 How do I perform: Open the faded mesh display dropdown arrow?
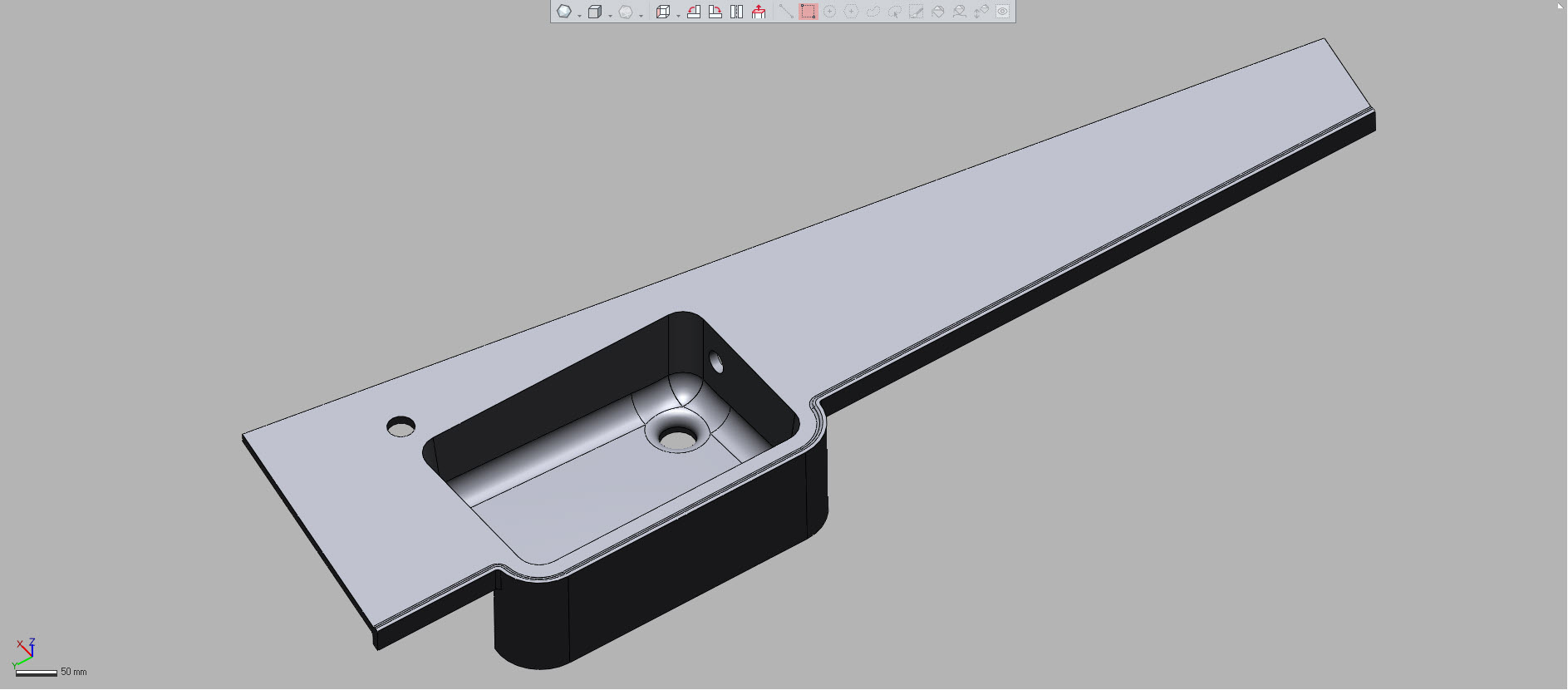[x=641, y=16]
